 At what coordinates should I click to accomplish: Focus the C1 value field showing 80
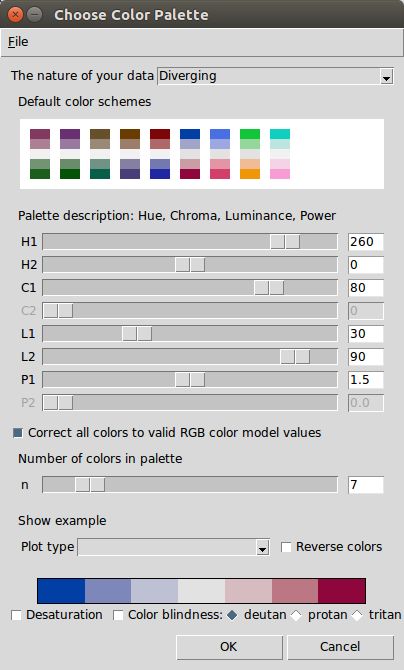[366, 288]
